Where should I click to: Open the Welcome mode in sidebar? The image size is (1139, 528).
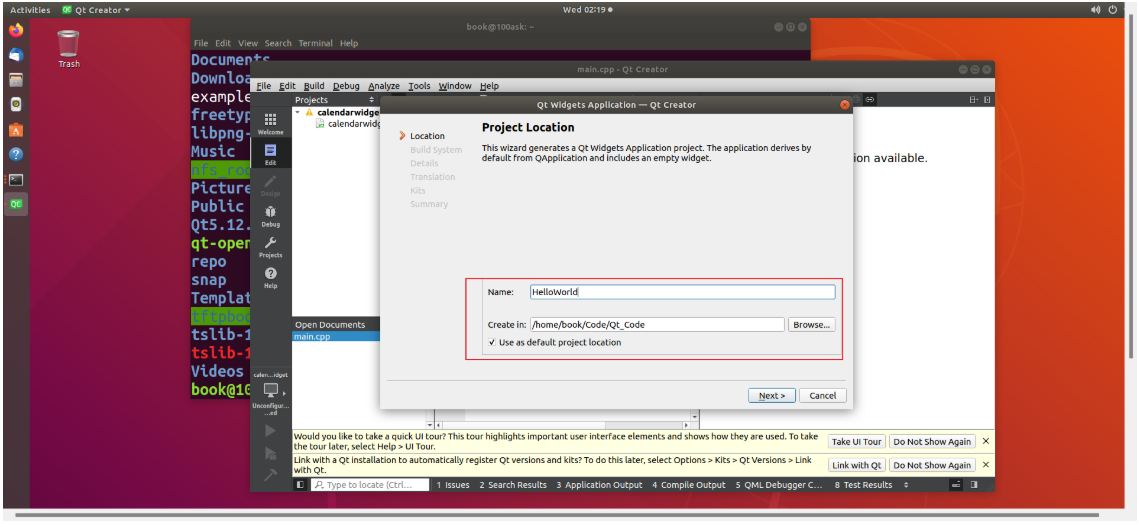coord(270,122)
